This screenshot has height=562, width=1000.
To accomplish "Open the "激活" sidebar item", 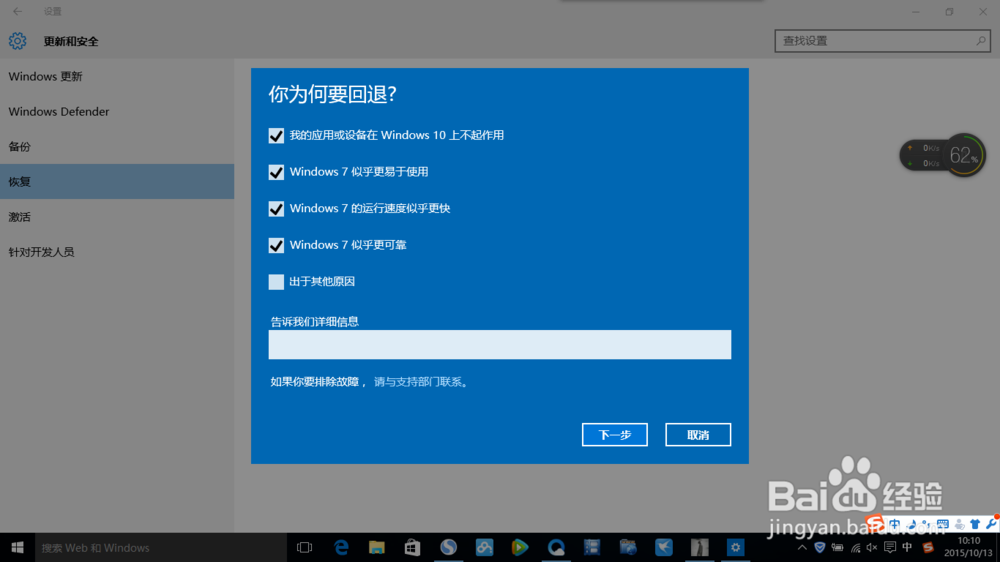I will tap(117, 217).
